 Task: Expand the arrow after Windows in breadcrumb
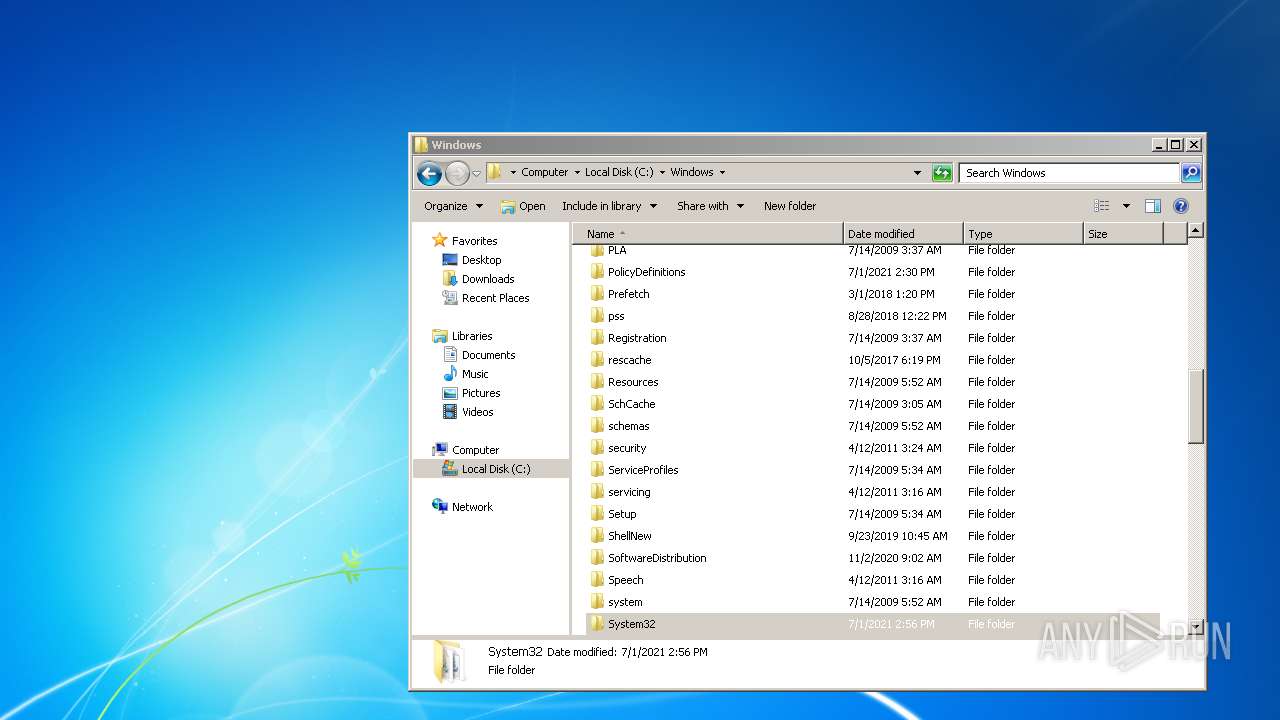pyautogui.click(x=722, y=172)
